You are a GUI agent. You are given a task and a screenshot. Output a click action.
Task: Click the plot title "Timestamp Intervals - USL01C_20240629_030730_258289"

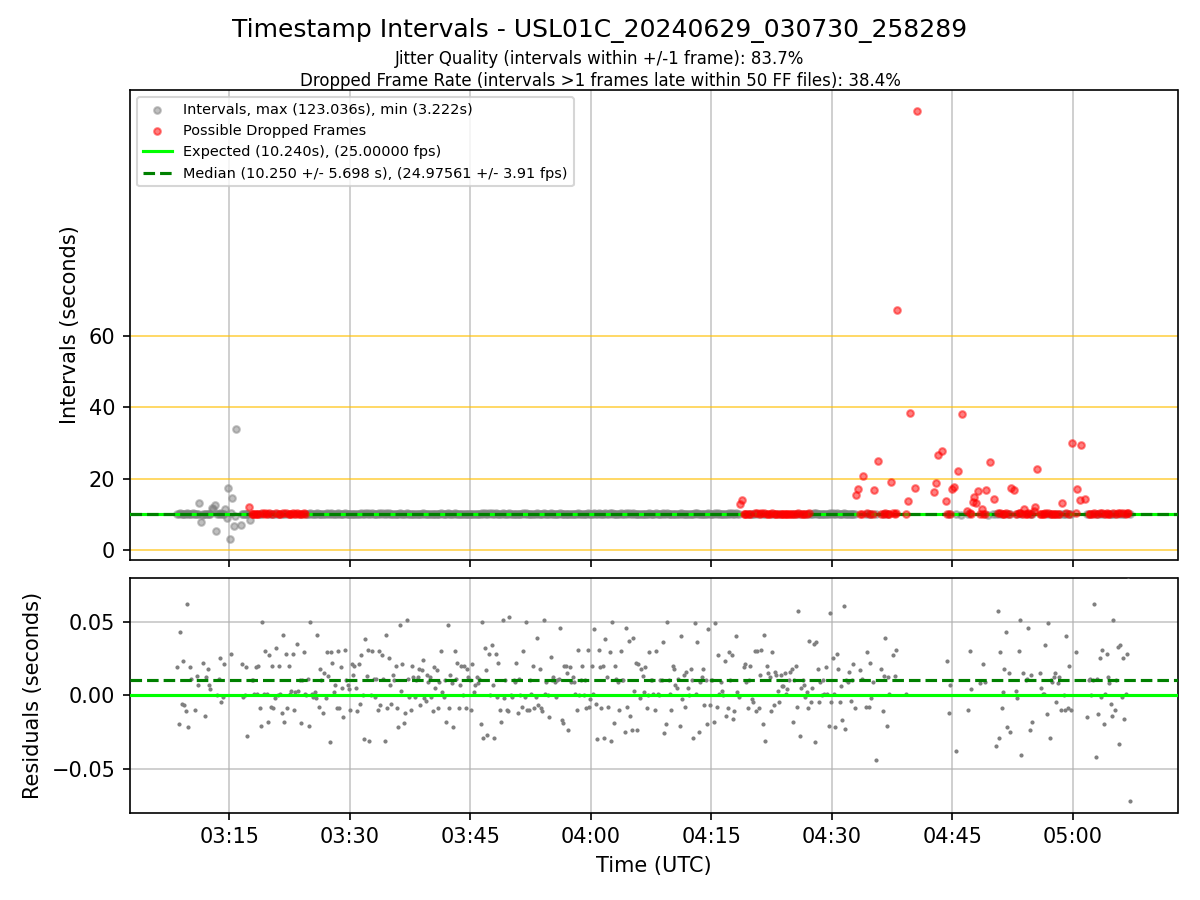(x=599, y=29)
